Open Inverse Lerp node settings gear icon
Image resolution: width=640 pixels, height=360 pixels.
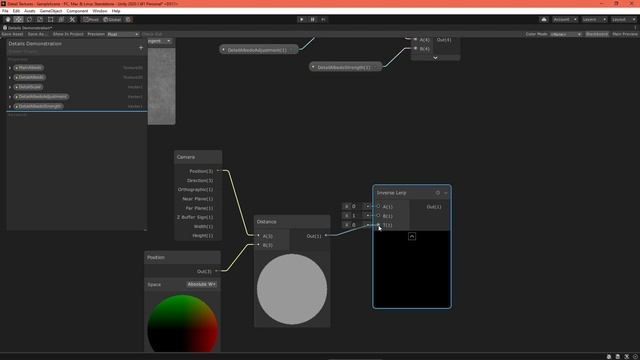[x=438, y=193]
